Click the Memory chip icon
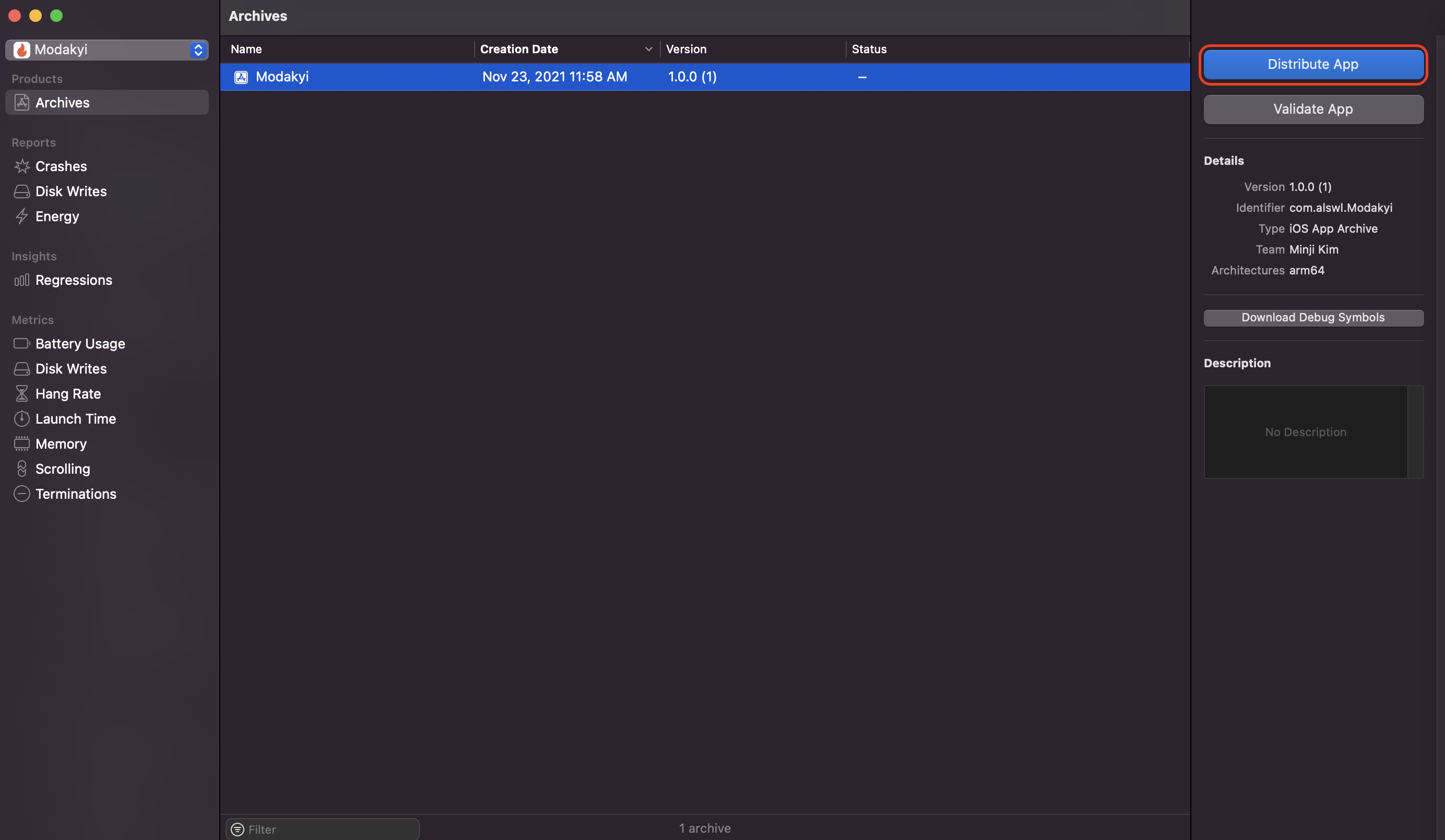The height and width of the screenshot is (840, 1445). tap(22, 443)
